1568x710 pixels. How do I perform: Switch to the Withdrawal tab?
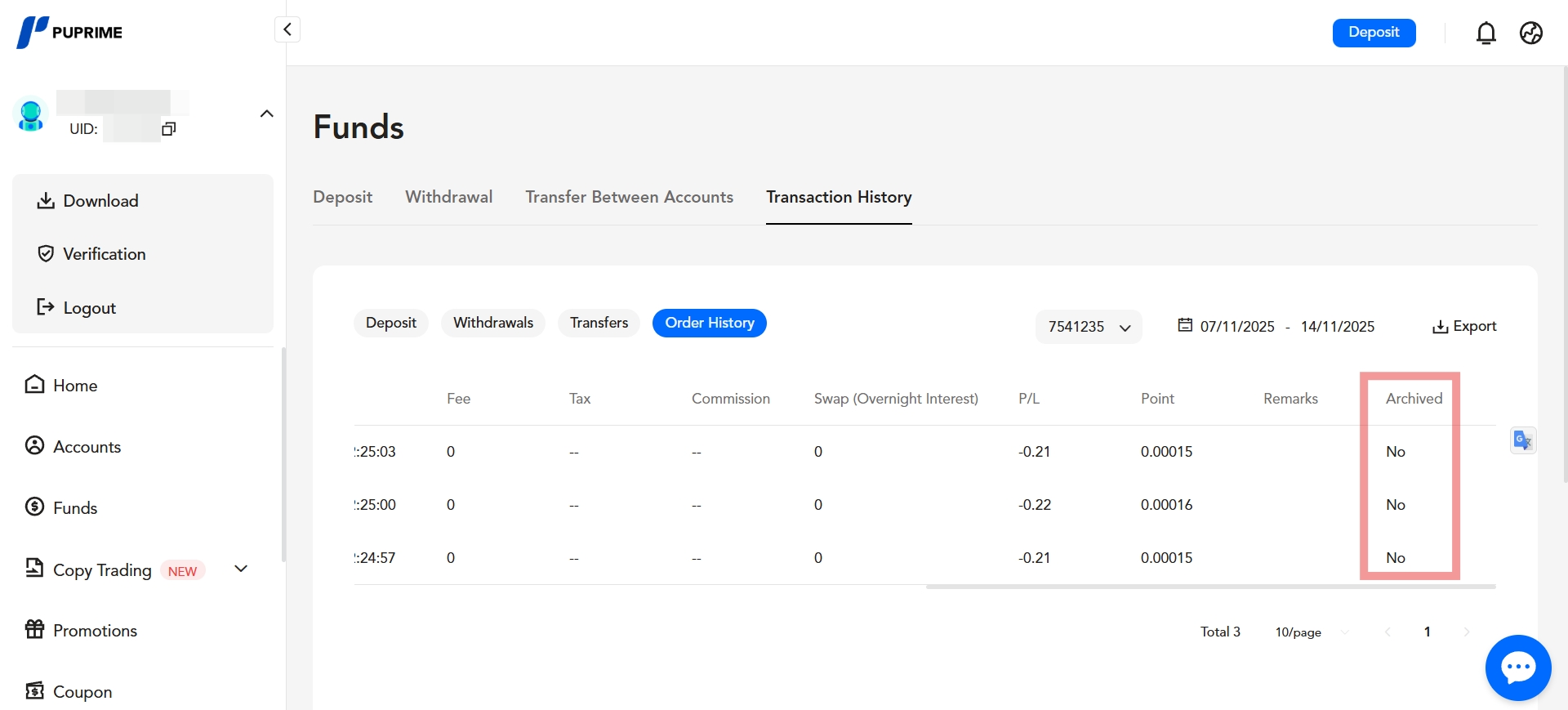448,197
